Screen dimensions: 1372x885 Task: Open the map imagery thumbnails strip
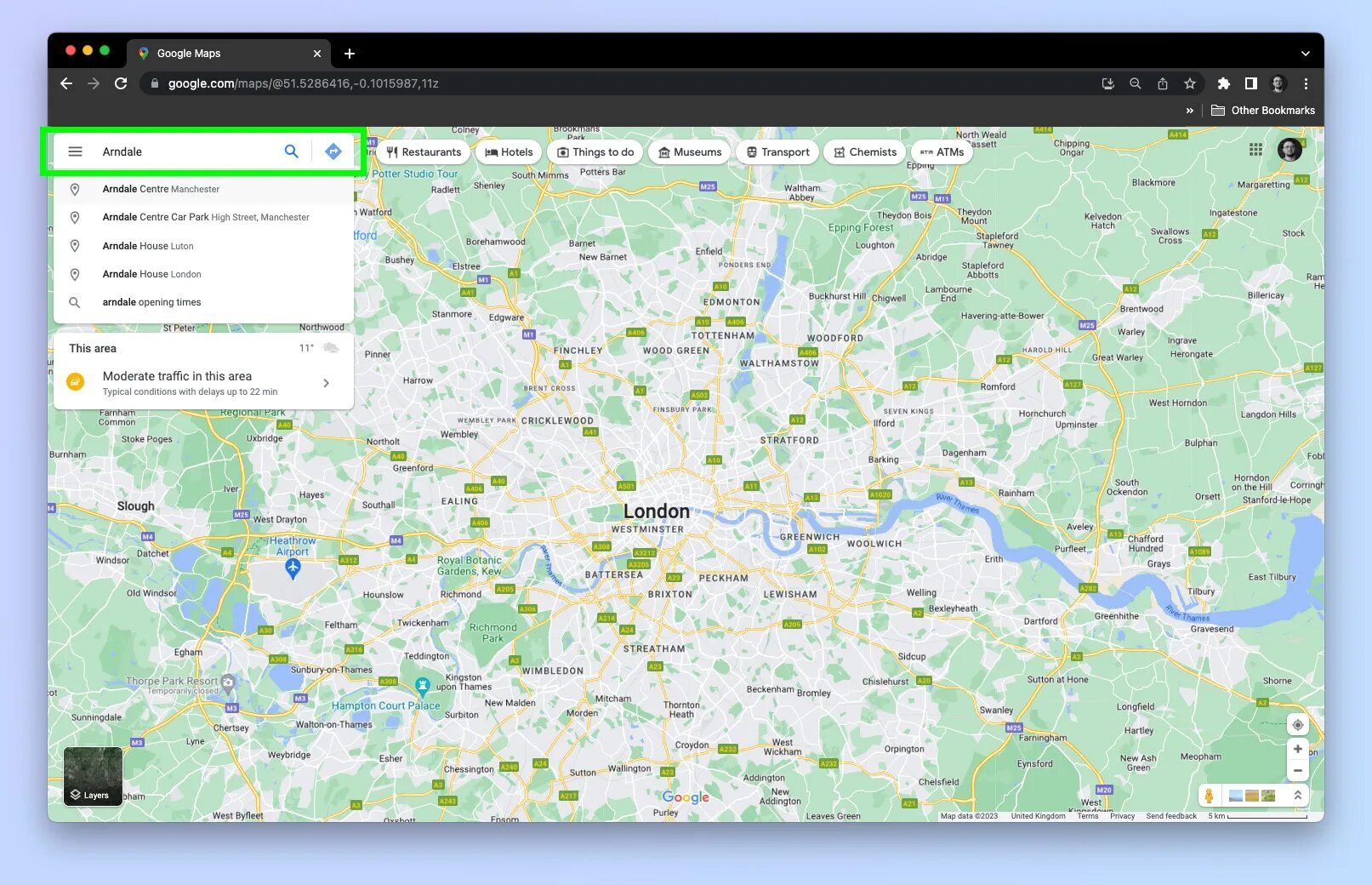[x=1253, y=796]
